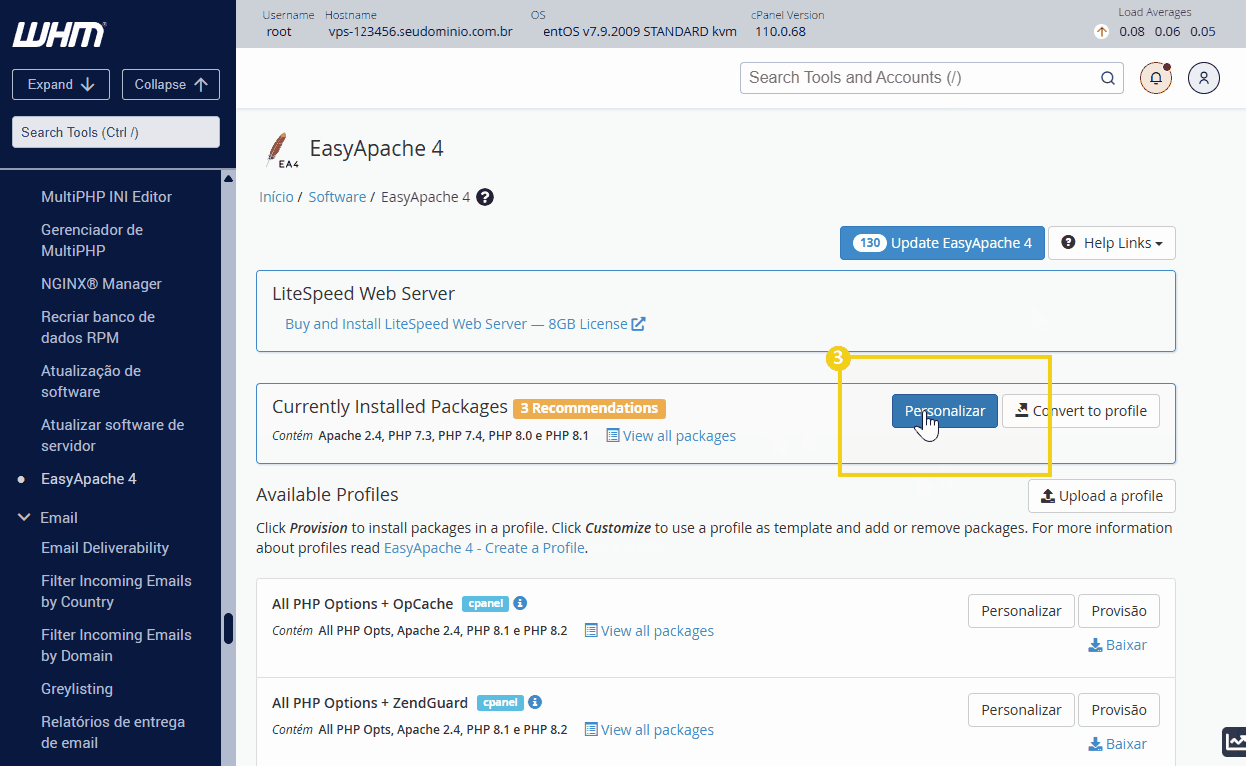The image size is (1246, 766).
Task: Open Greylisting in sidebar
Action: pos(77,689)
